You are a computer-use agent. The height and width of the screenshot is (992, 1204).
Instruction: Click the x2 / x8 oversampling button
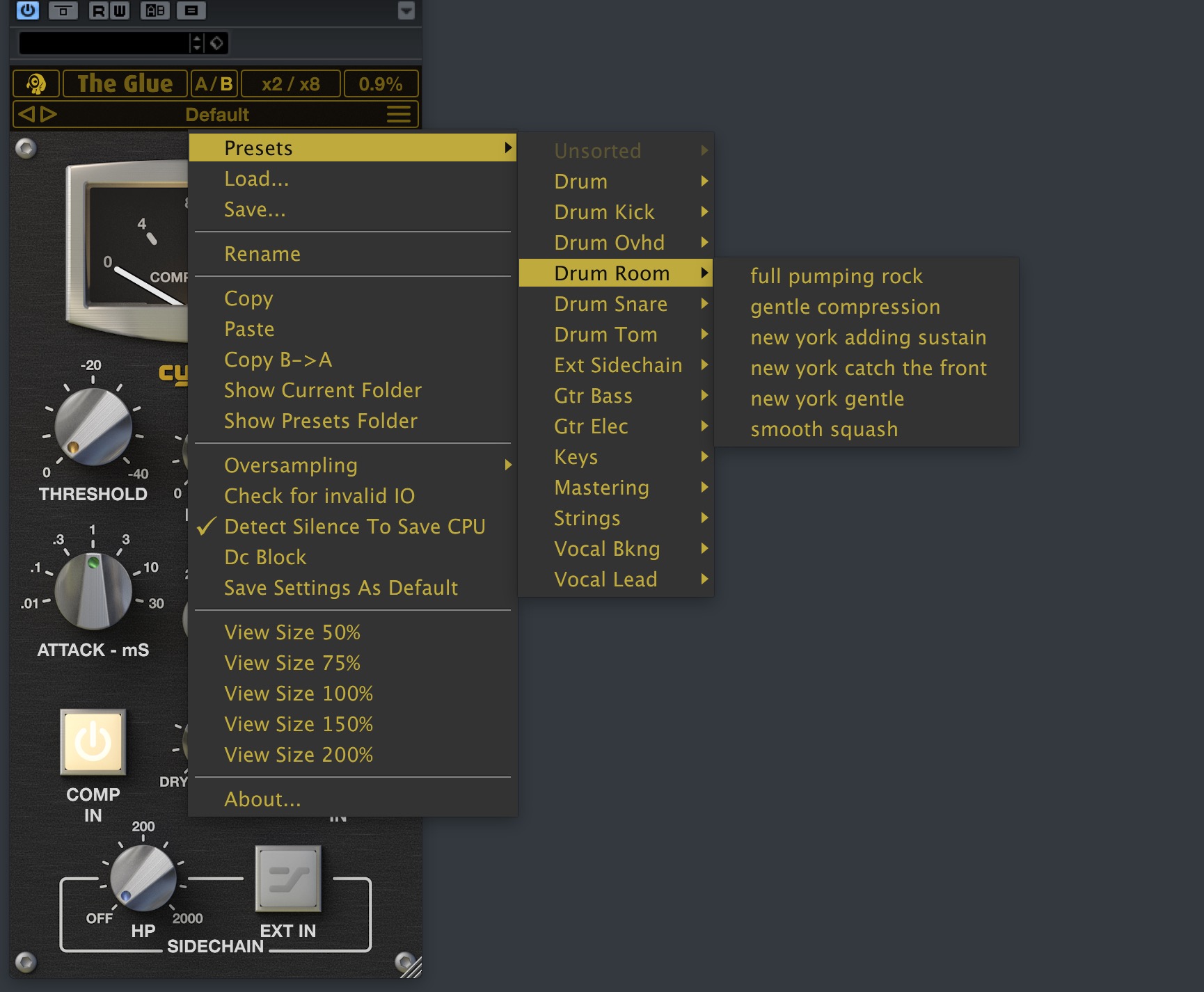290,84
